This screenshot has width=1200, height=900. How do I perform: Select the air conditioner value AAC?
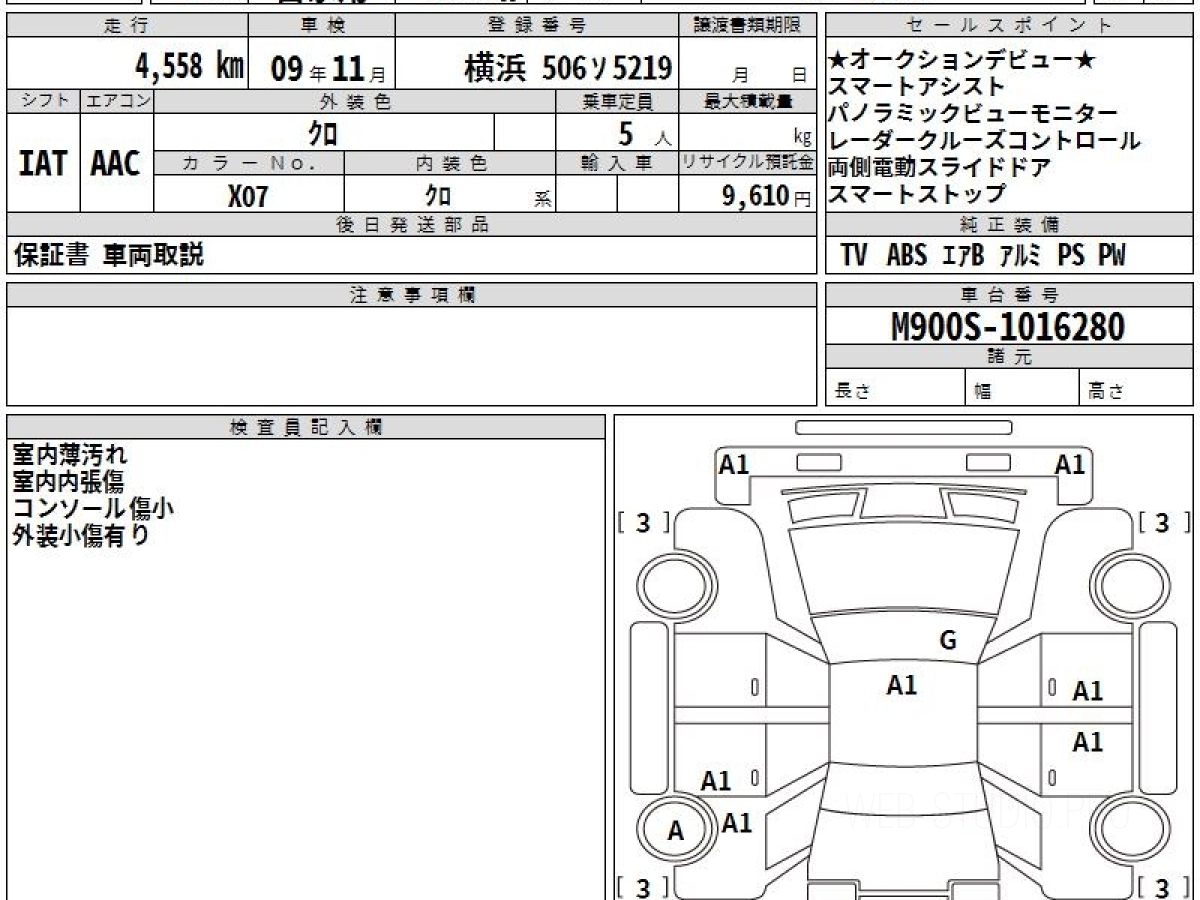(116, 163)
